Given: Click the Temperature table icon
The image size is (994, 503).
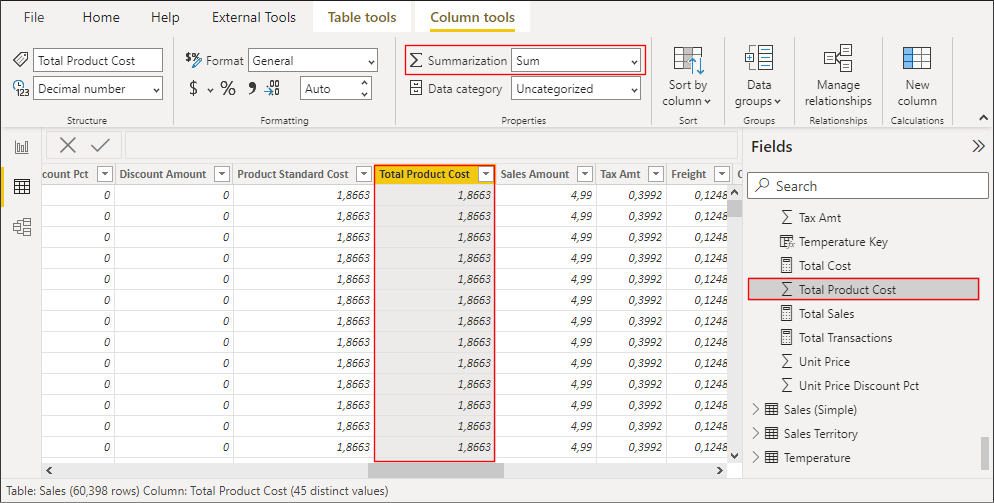Looking at the screenshot, I should click(771, 457).
